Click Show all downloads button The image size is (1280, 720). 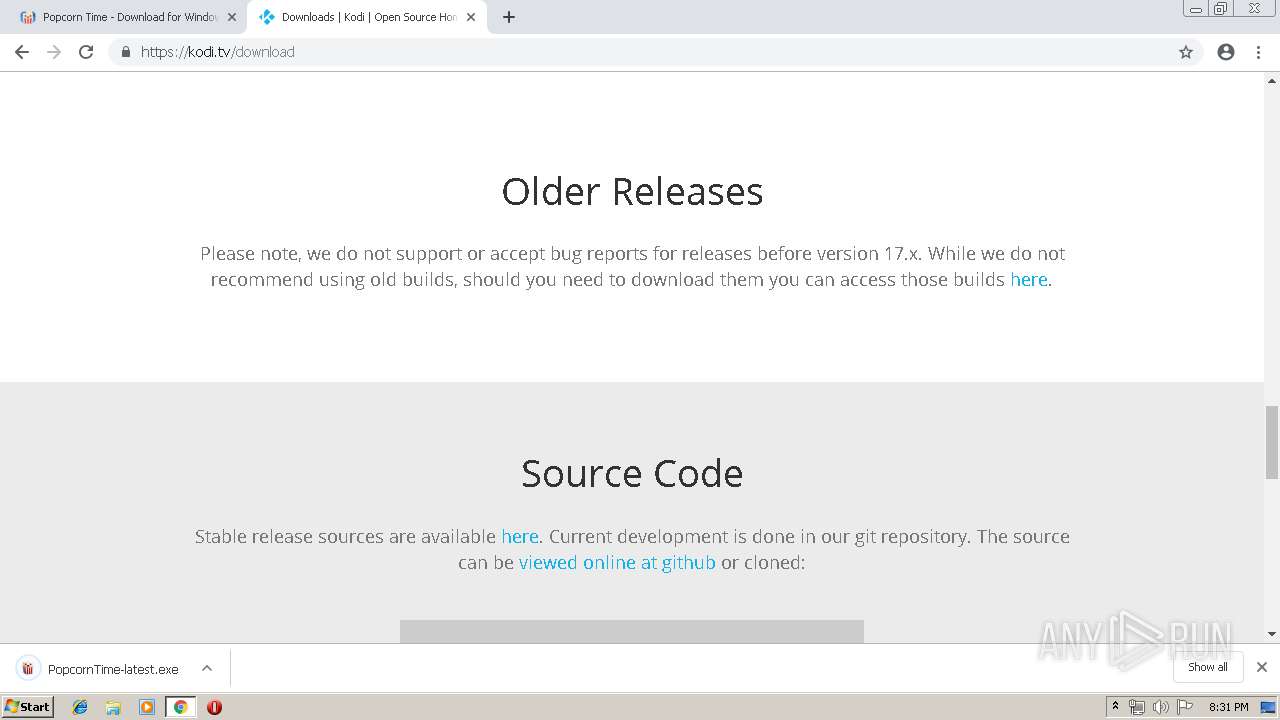1207,667
